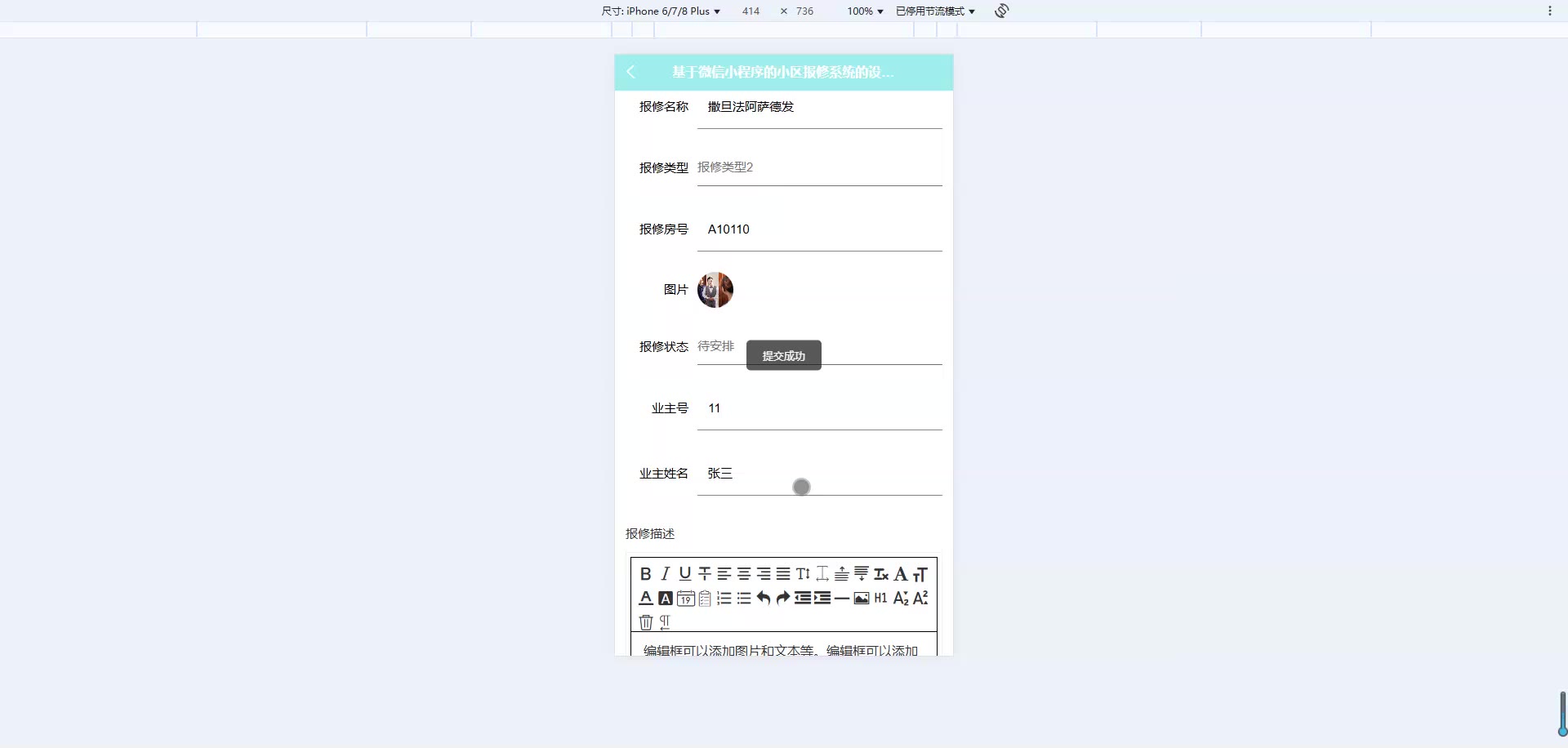
Task: Click the redo arrow icon
Action: tap(782, 599)
